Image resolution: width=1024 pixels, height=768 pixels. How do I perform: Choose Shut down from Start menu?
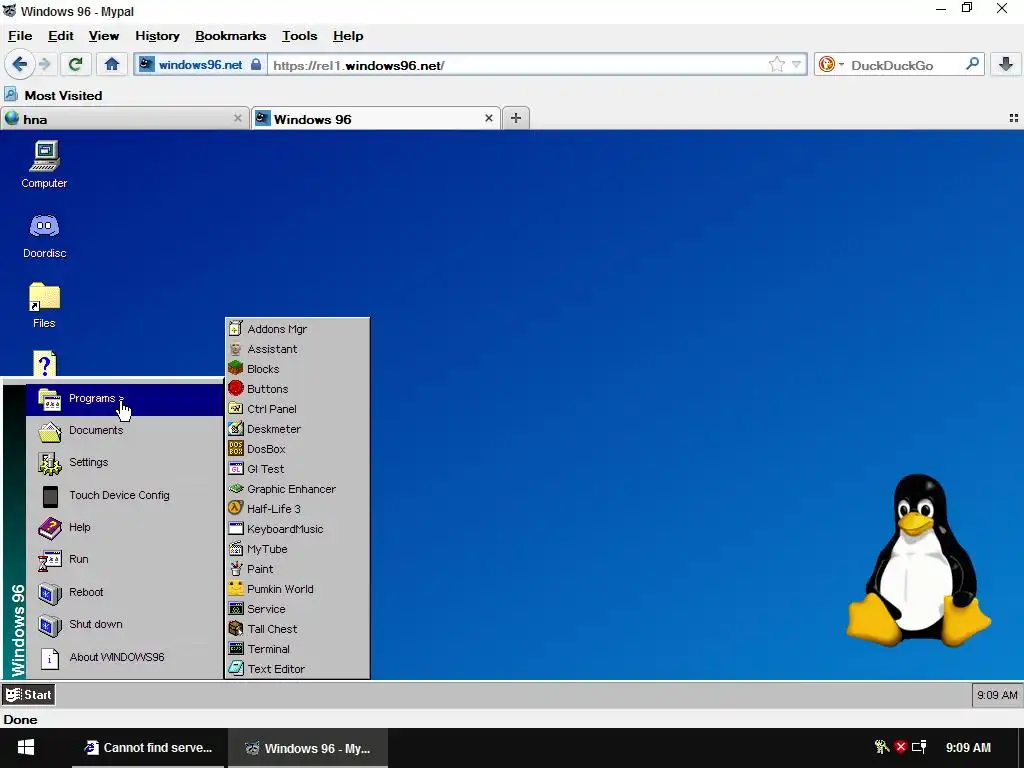click(125, 625)
